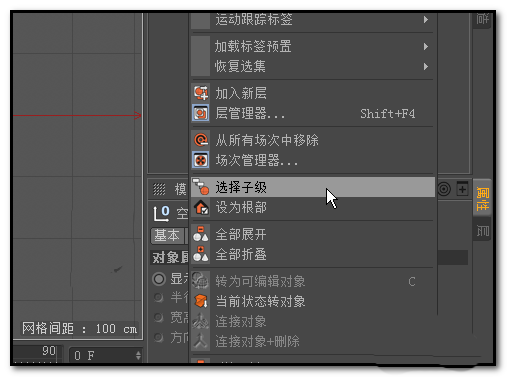This screenshot has width=507, height=377.
Task: Expand the 运动跟踪标签 submenu arrow
Action: (x=426, y=20)
